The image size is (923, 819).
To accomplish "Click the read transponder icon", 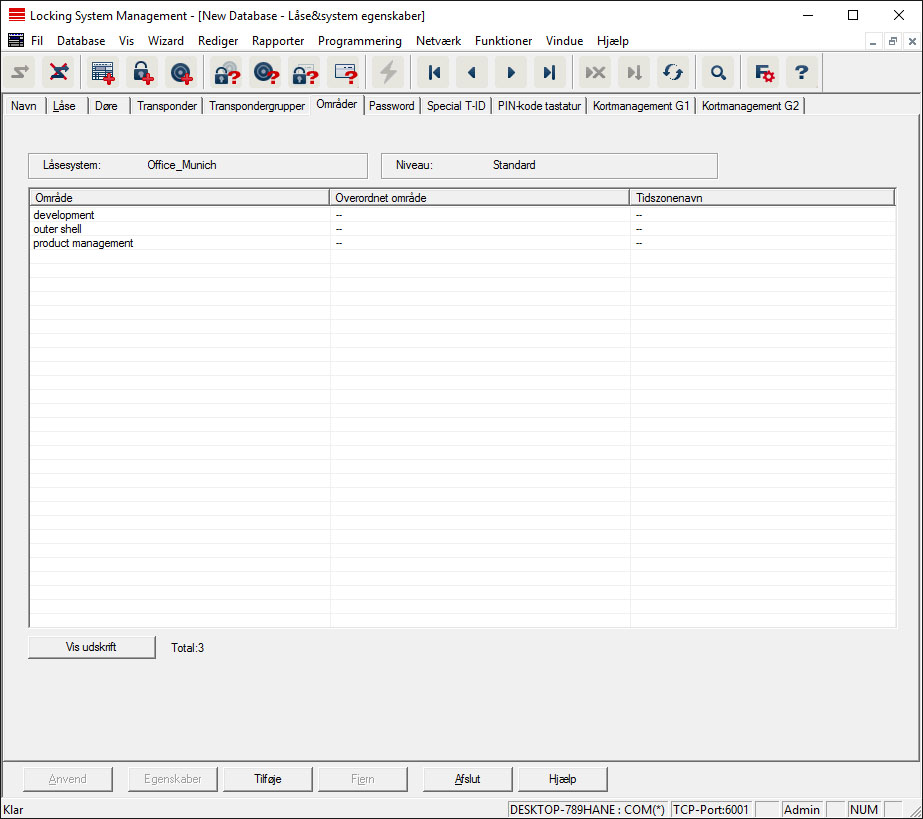I will (265, 72).
